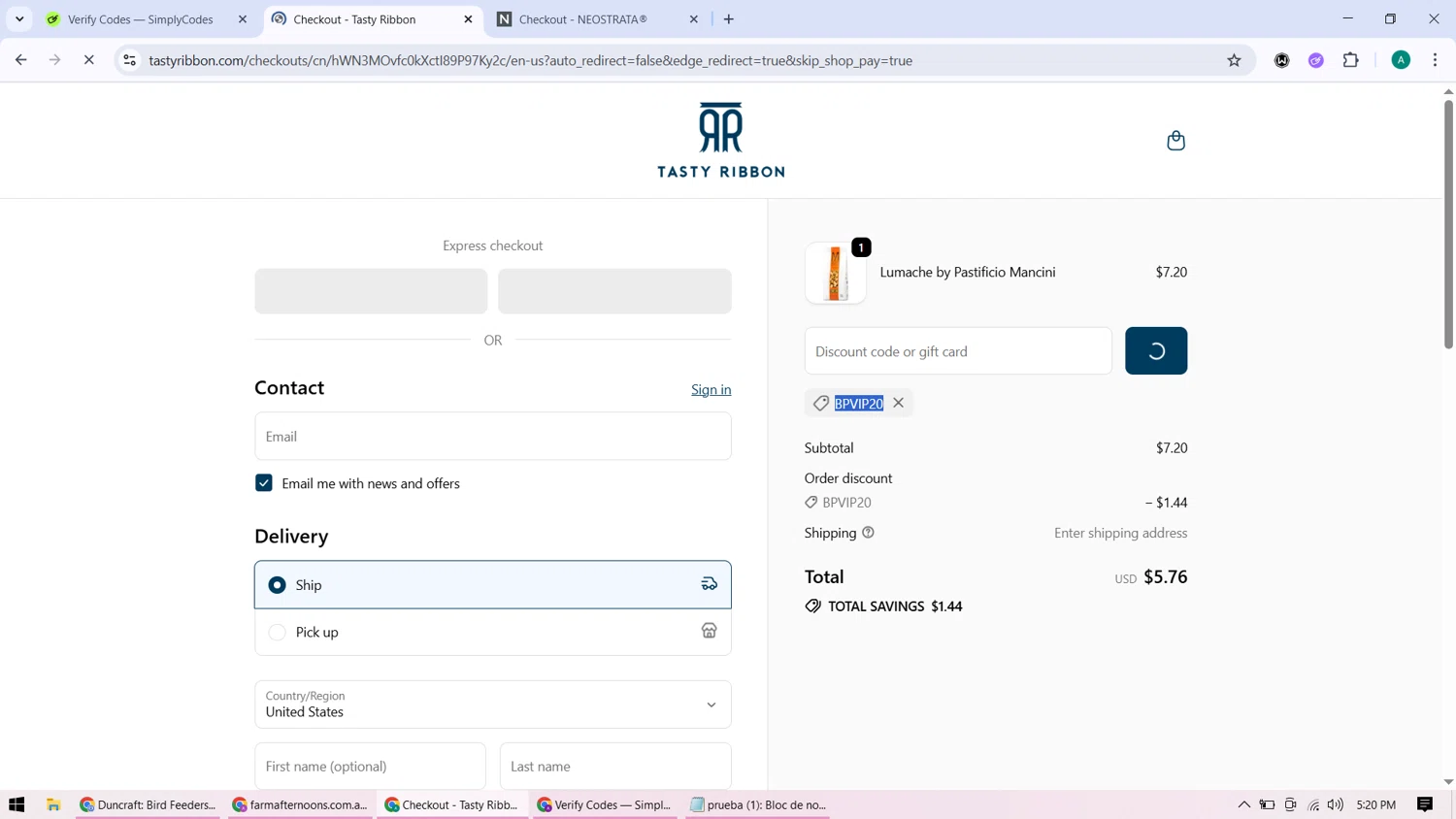Click the delivery truck icon in Ship option
1456x819 pixels.
pyautogui.click(x=710, y=584)
